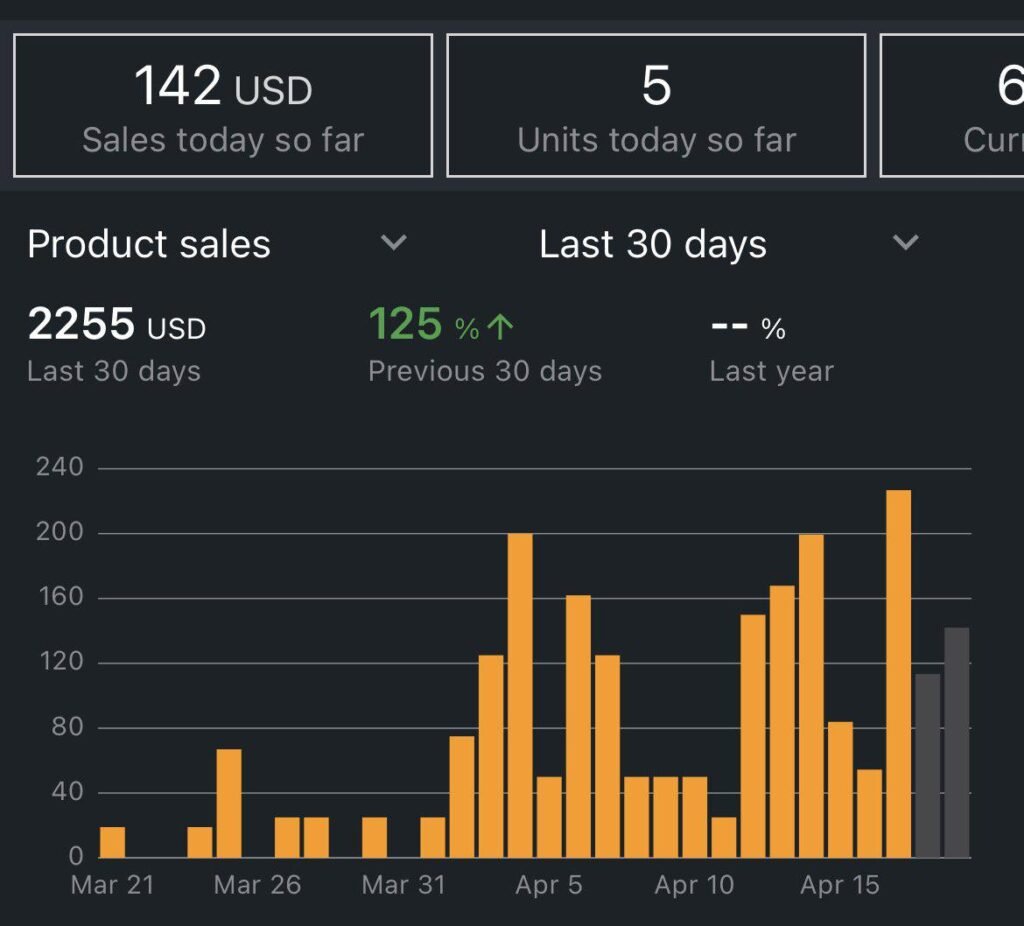Tap the partially visible third summary card
This screenshot has width=1024, height=926.
[955, 106]
